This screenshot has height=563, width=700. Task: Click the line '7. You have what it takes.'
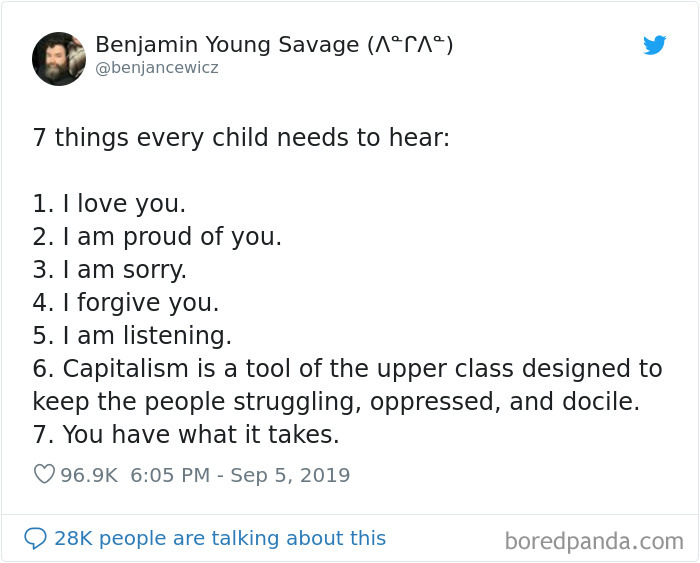tap(186, 434)
